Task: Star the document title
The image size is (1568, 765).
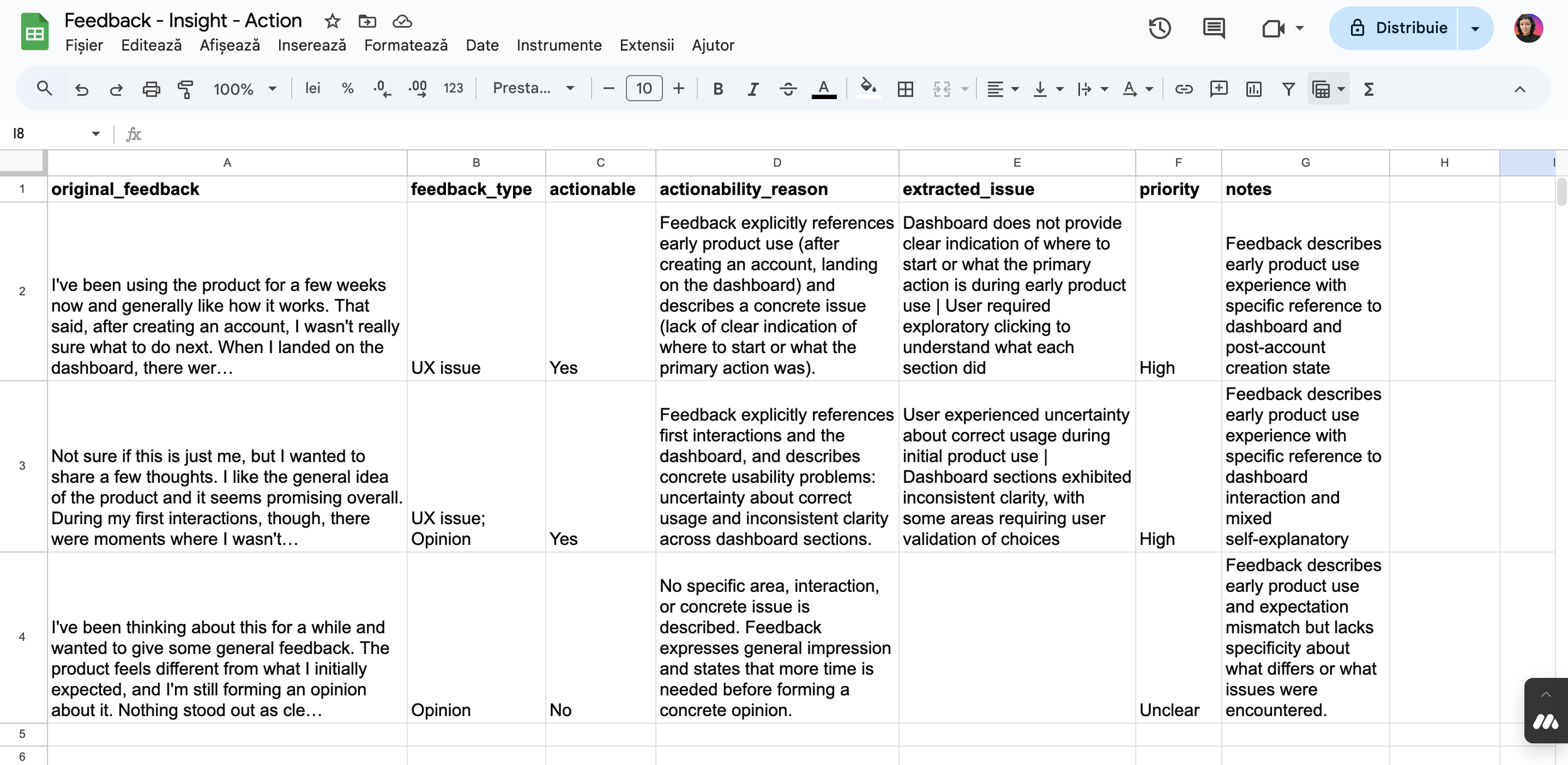Action: (x=332, y=21)
